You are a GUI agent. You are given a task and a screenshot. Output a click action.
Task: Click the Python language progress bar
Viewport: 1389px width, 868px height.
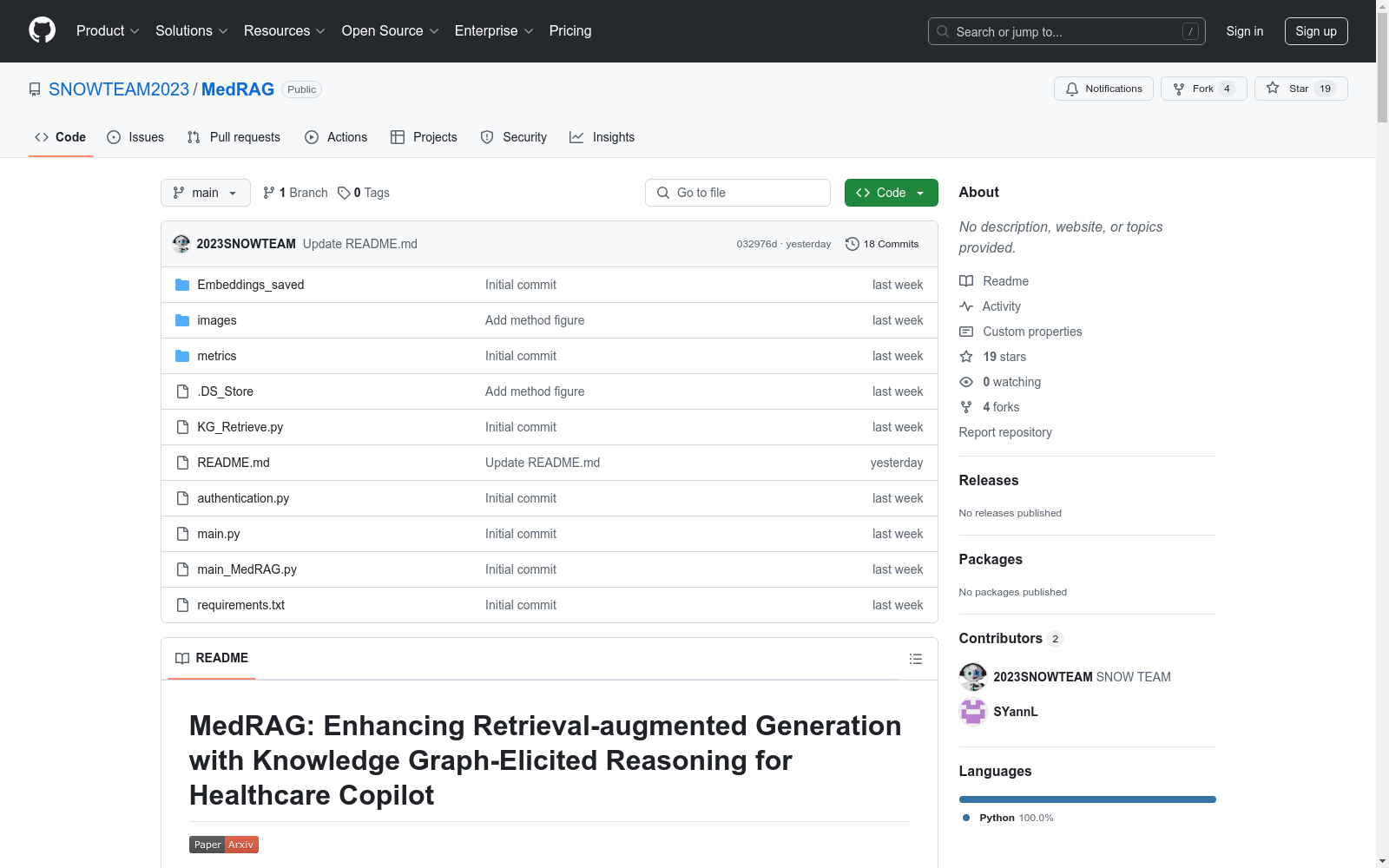coord(1087,799)
